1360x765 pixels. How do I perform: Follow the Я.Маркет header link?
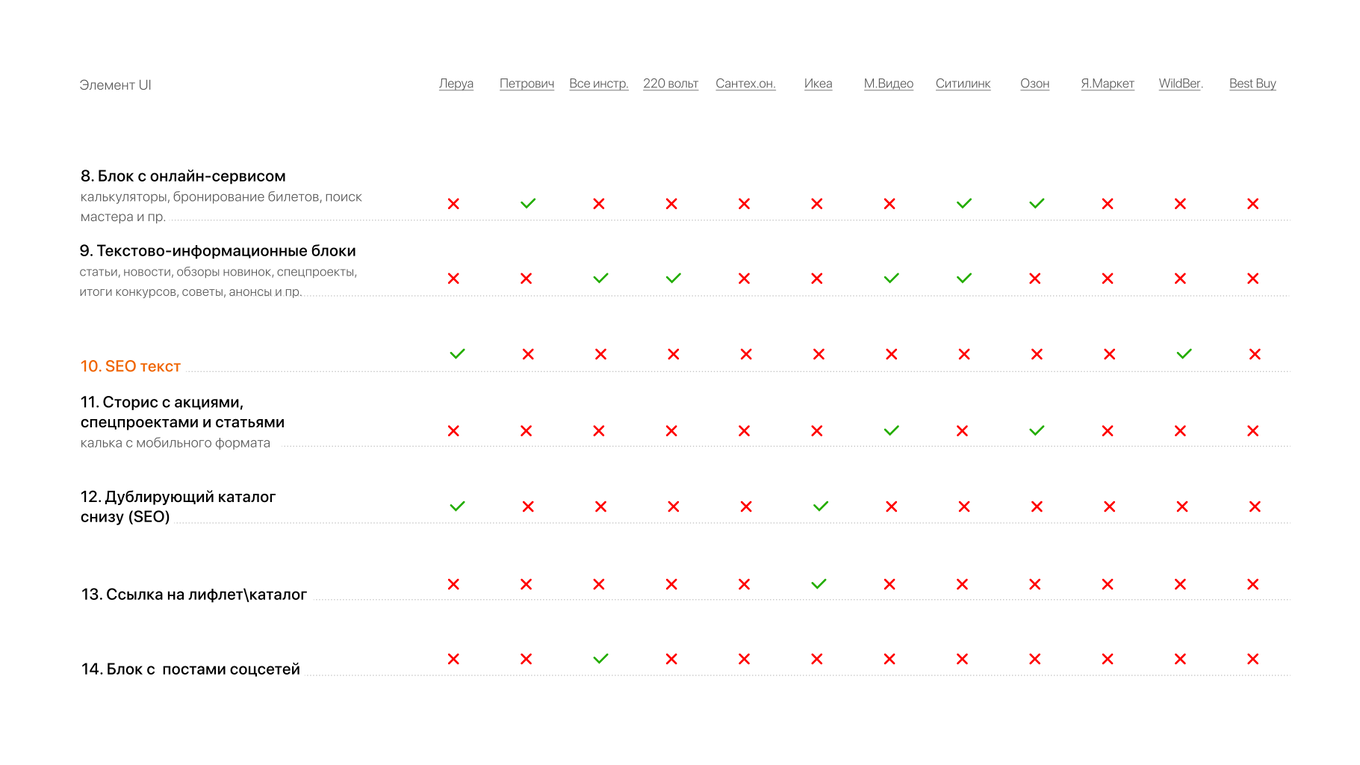[x=1107, y=84]
